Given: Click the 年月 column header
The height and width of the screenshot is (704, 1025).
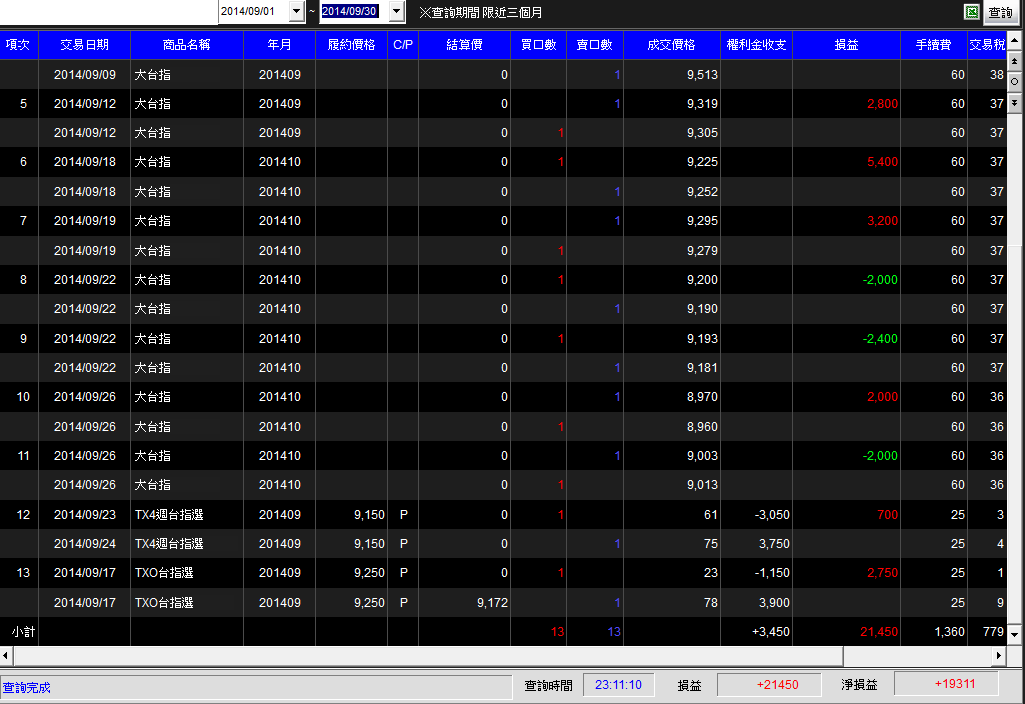Looking at the screenshot, I should pyautogui.click(x=279, y=45).
